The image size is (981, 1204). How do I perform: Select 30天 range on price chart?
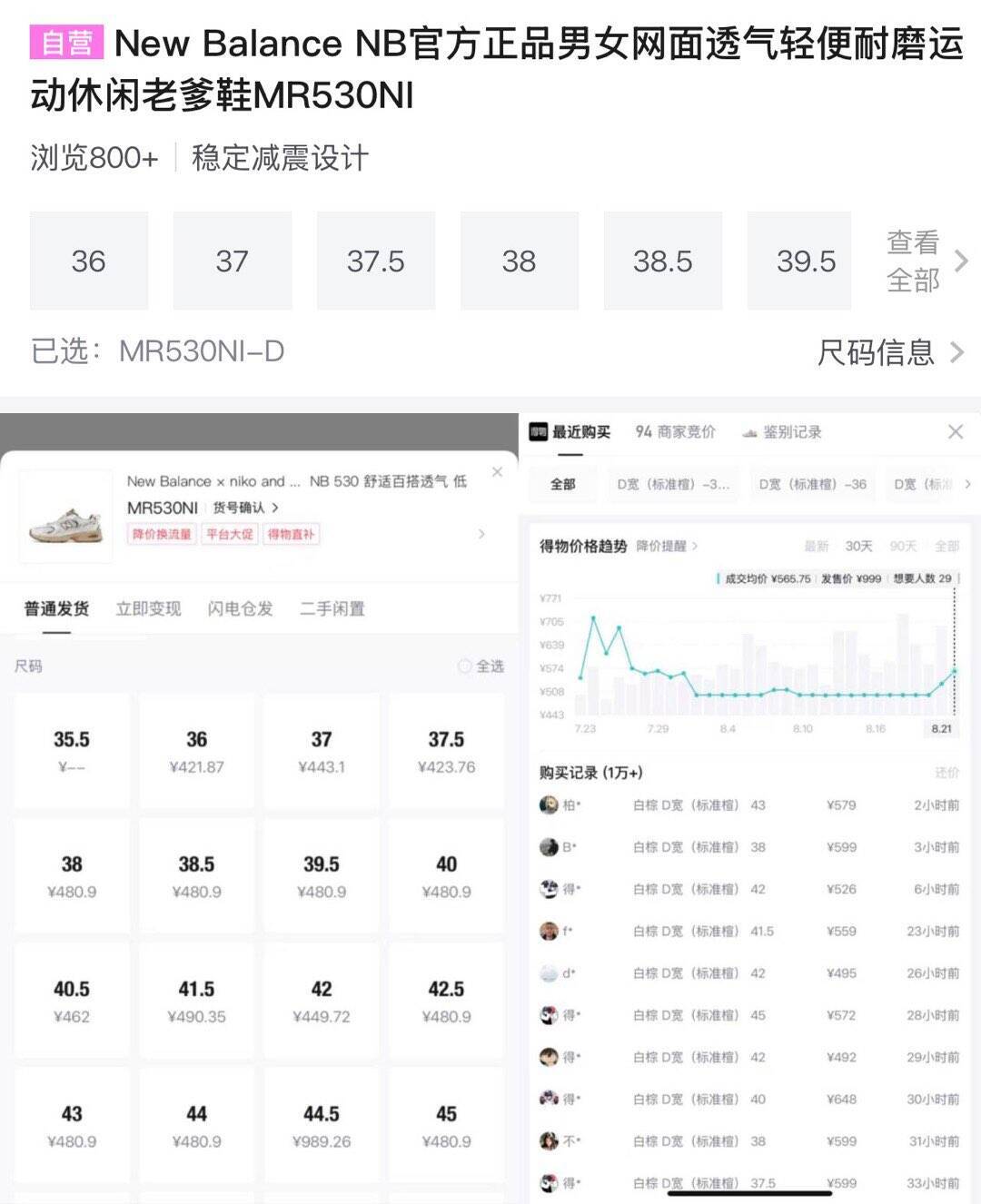coord(858,546)
